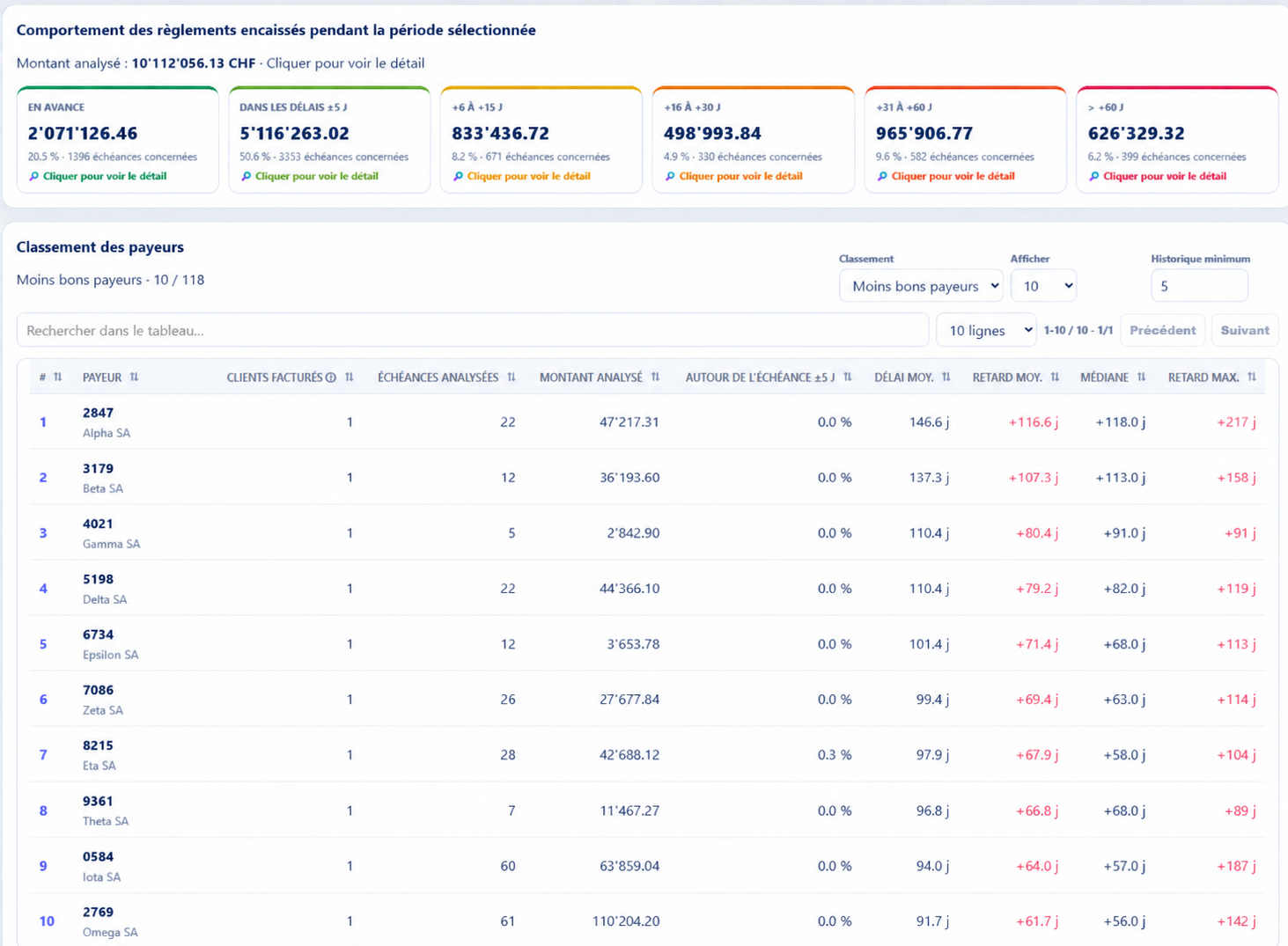Click the Payeur column header
The height and width of the screenshot is (946, 1288).
(x=102, y=378)
